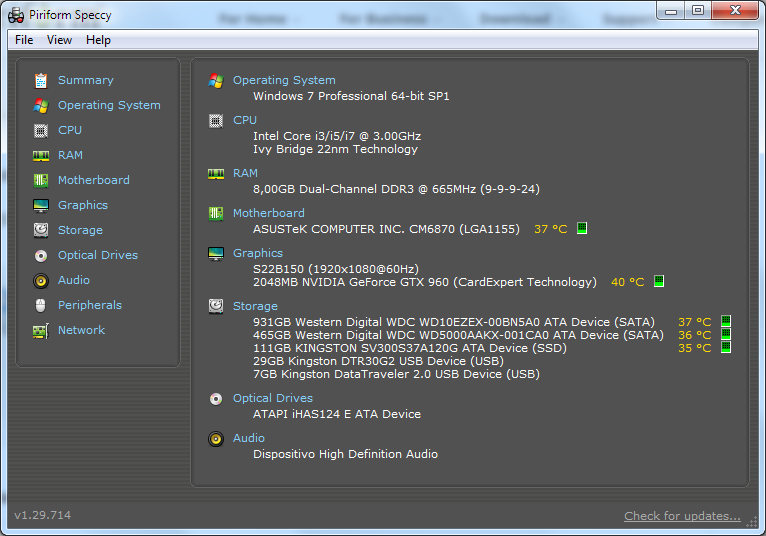Select Operating System in the sidebar

coord(109,105)
